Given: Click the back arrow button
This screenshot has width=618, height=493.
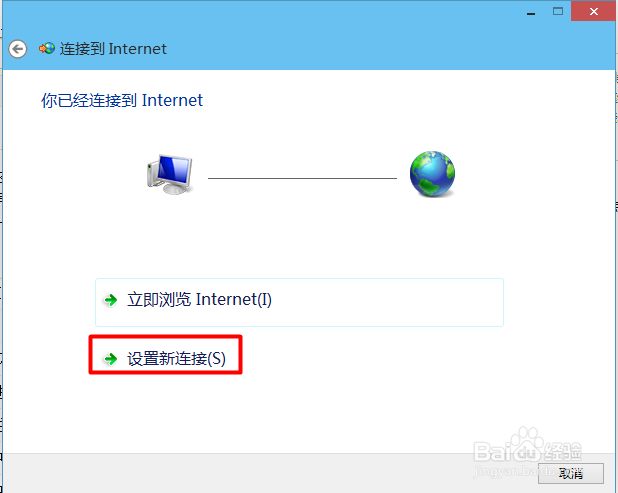Looking at the screenshot, I should click(18, 49).
